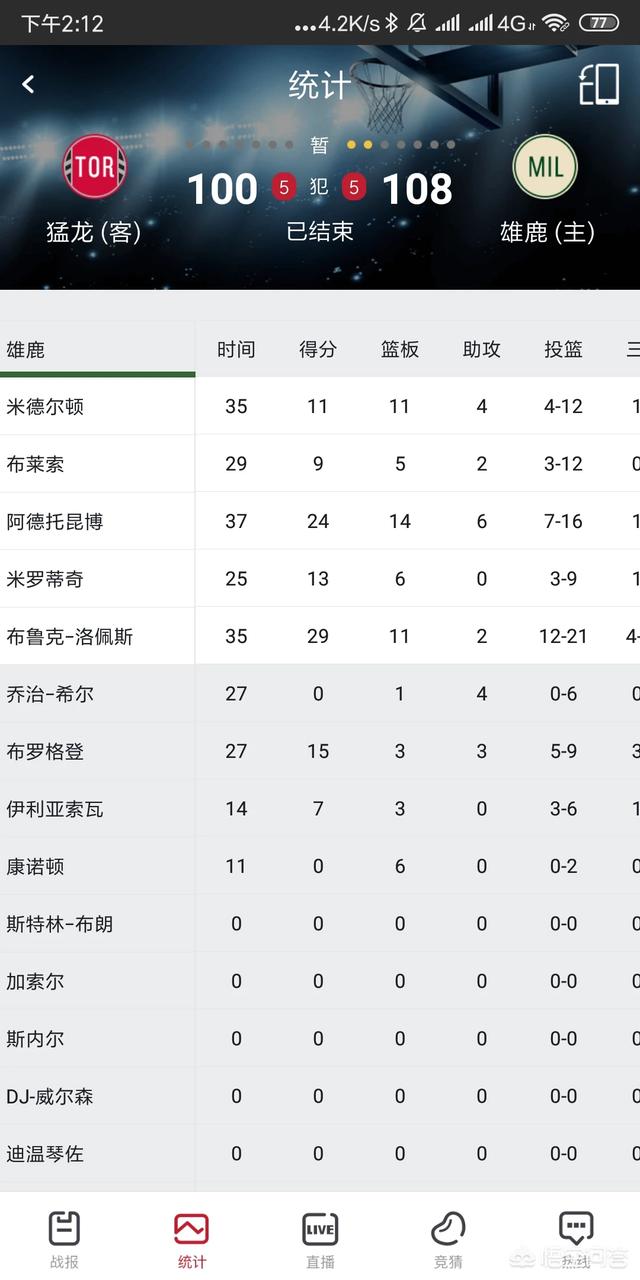
Task: Sort by 得分 points column header
Action: tap(318, 349)
